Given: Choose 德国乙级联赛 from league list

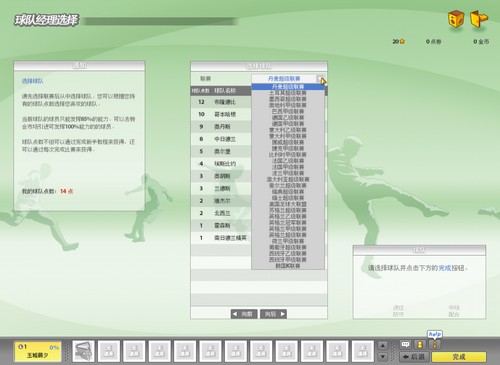Looking at the screenshot, I should 288,117.
